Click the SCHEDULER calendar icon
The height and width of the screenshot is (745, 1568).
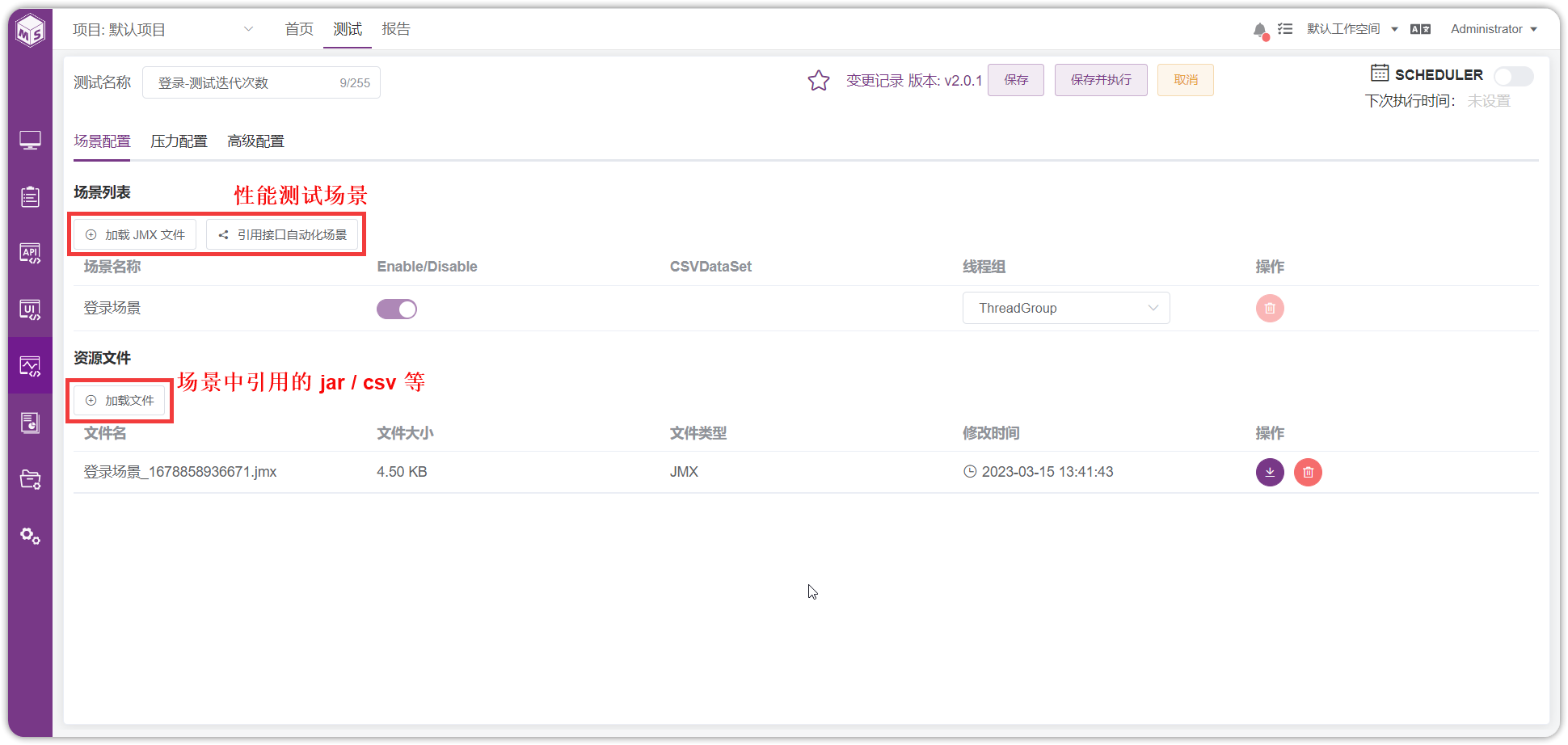tap(1380, 74)
